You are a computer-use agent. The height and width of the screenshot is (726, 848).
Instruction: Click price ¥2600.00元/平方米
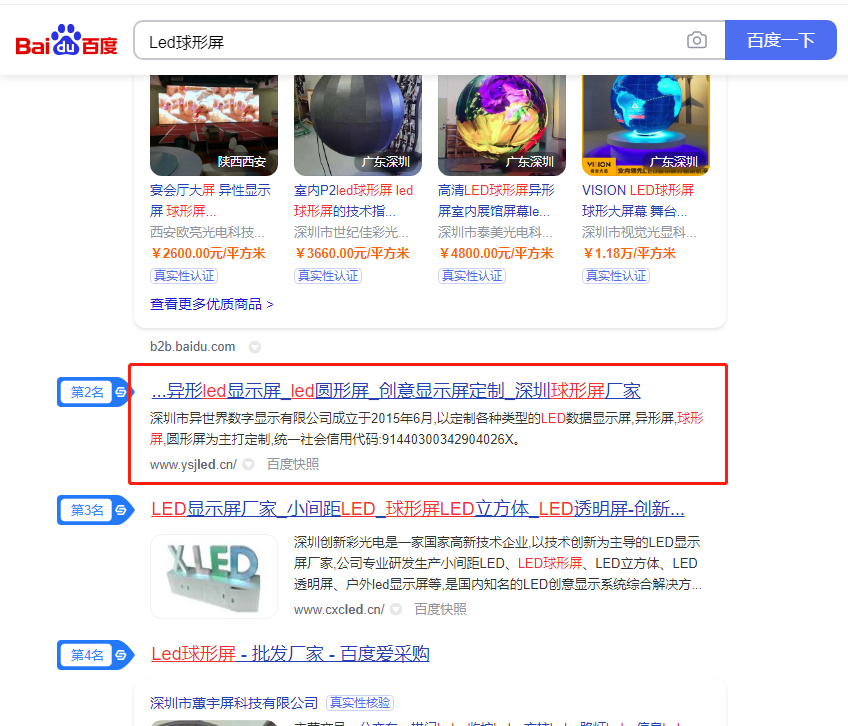click(208, 253)
